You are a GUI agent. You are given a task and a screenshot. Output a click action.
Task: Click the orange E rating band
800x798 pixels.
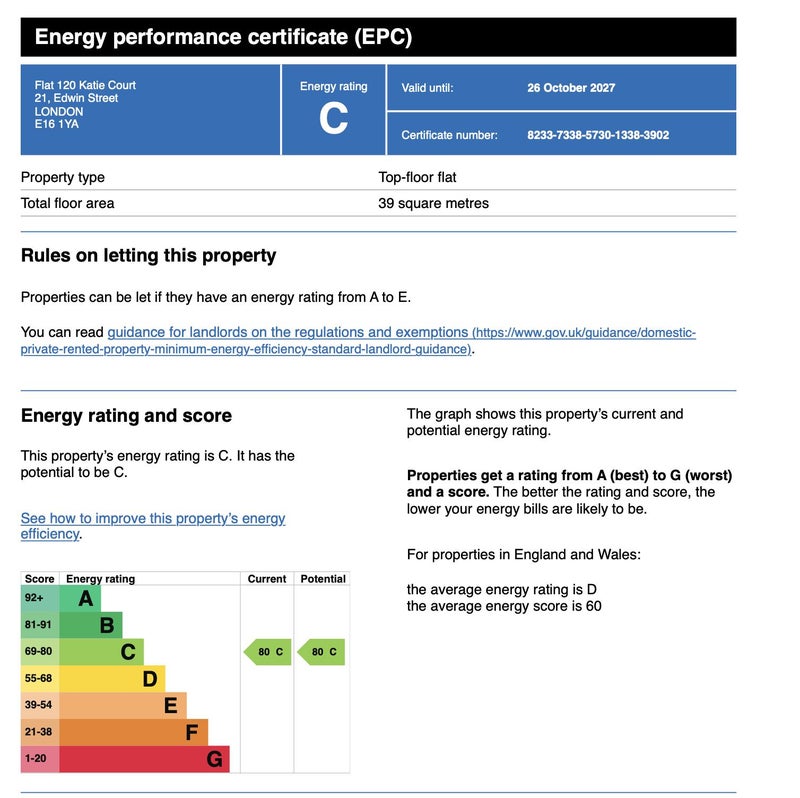pos(124,706)
